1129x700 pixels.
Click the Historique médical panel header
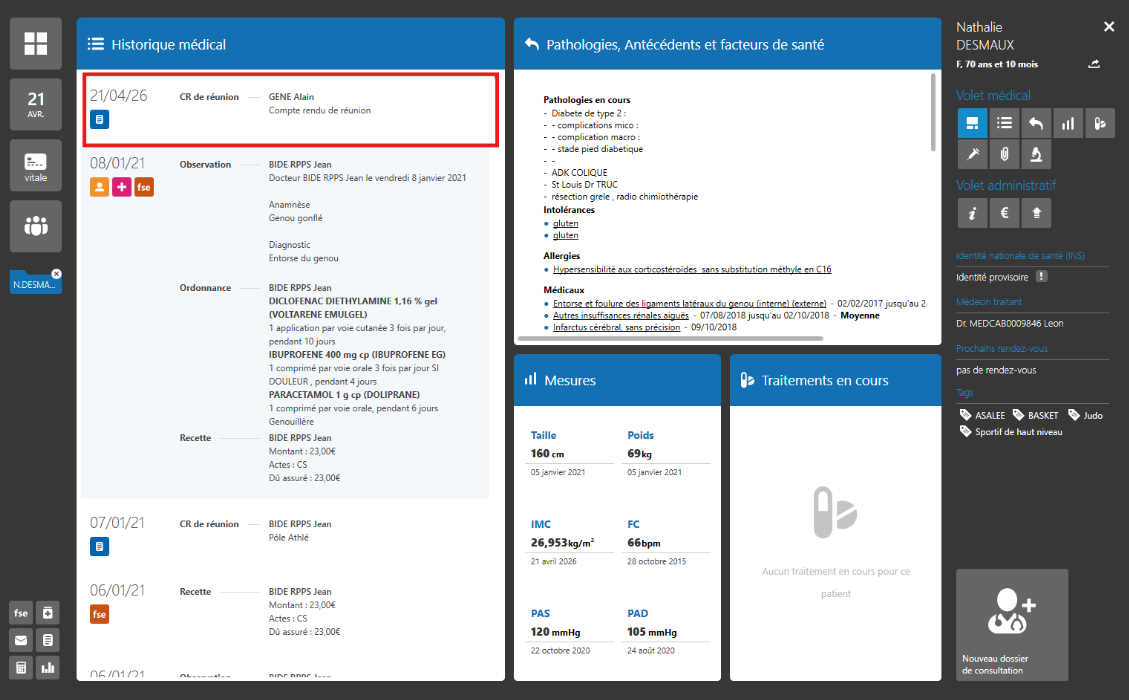coord(291,44)
